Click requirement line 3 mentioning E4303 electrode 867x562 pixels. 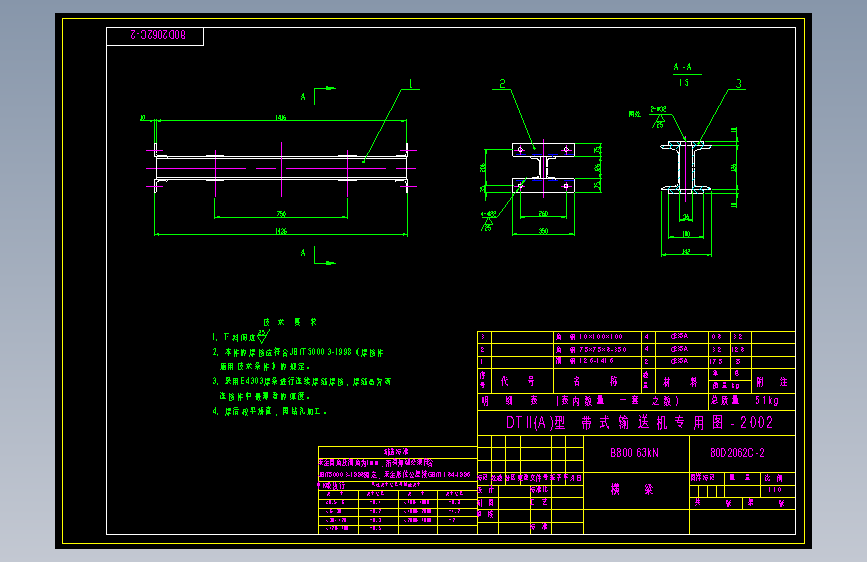click(301, 388)
